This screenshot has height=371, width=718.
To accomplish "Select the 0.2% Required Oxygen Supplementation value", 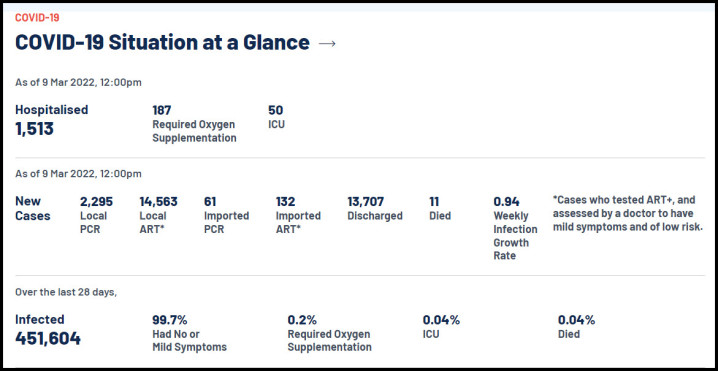I will click(329, 333).
